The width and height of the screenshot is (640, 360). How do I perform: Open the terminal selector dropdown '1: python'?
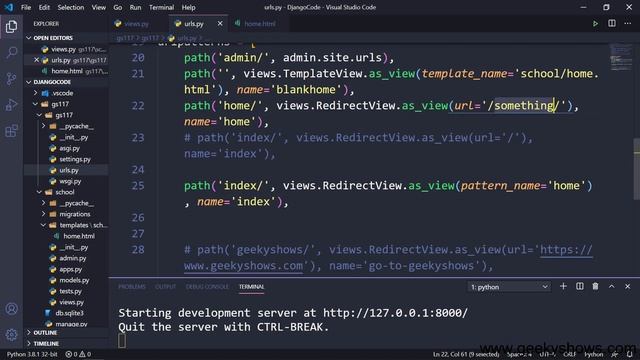click(509, 287)
